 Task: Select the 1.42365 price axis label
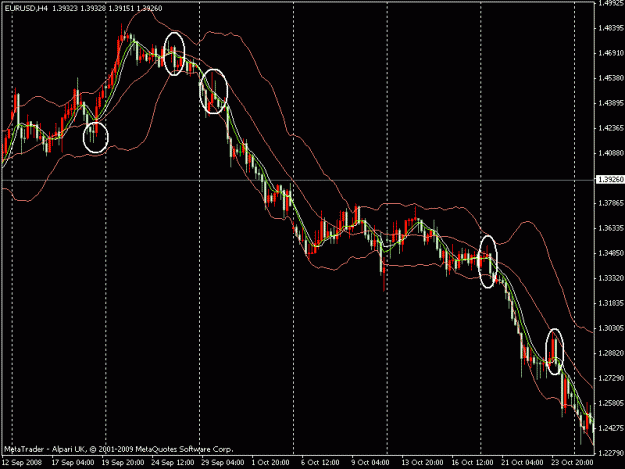coord(611,128)
